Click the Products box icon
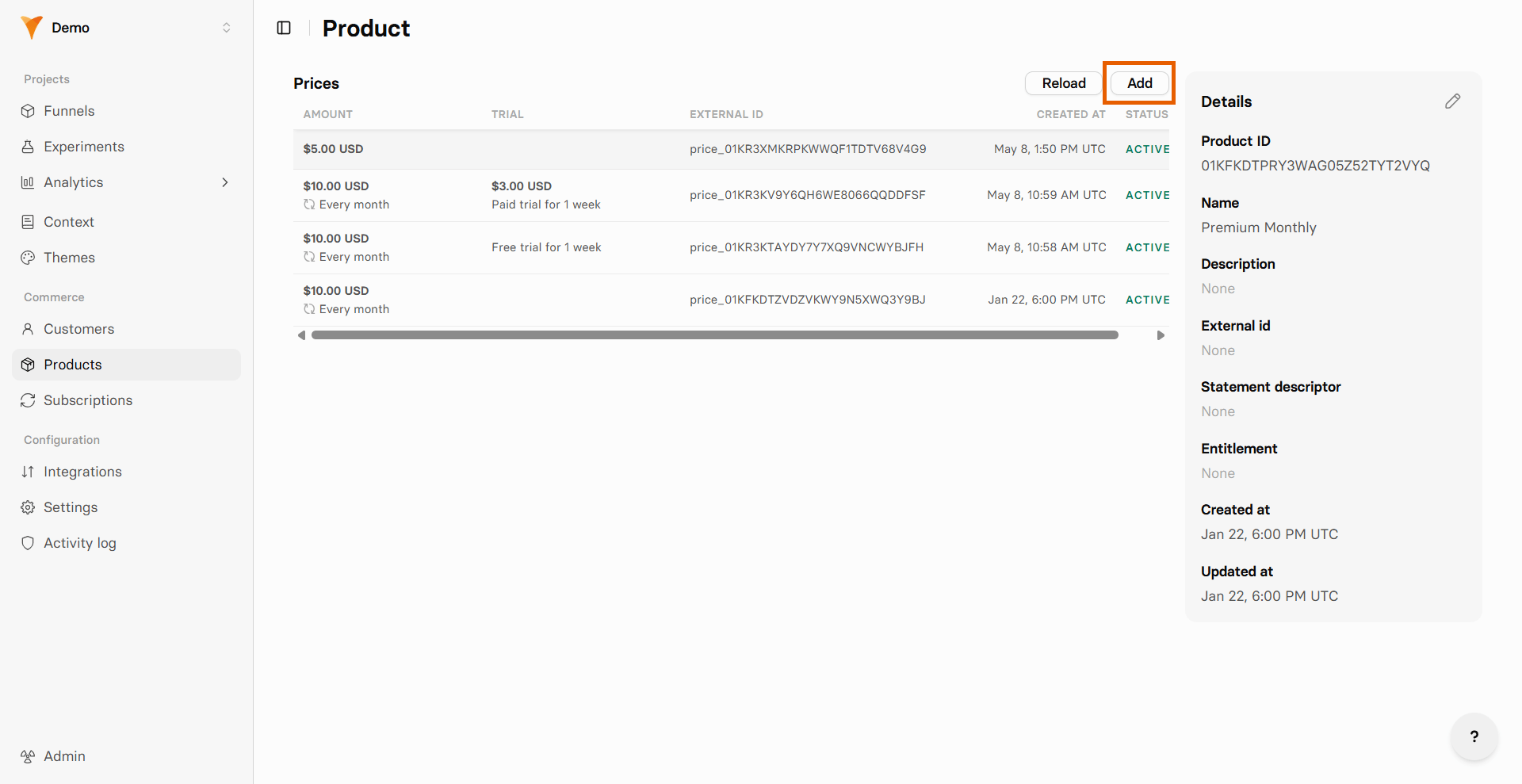 (28, 365)
